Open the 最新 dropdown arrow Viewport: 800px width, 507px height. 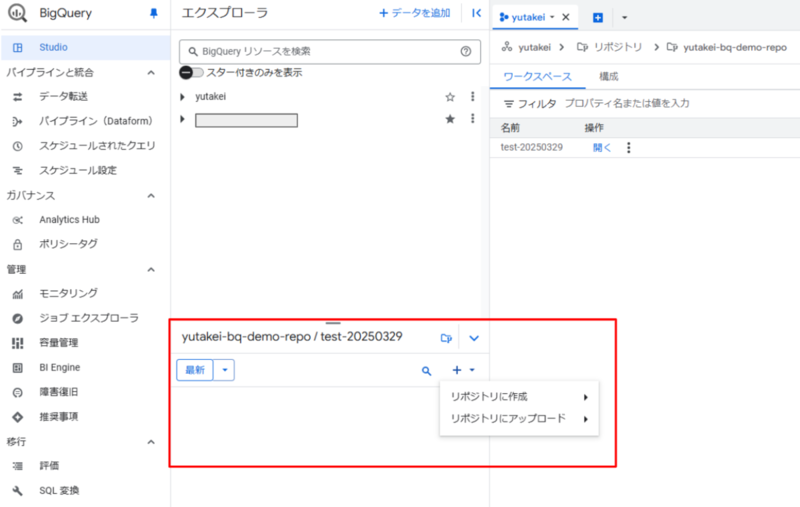(x=224, y=370)
